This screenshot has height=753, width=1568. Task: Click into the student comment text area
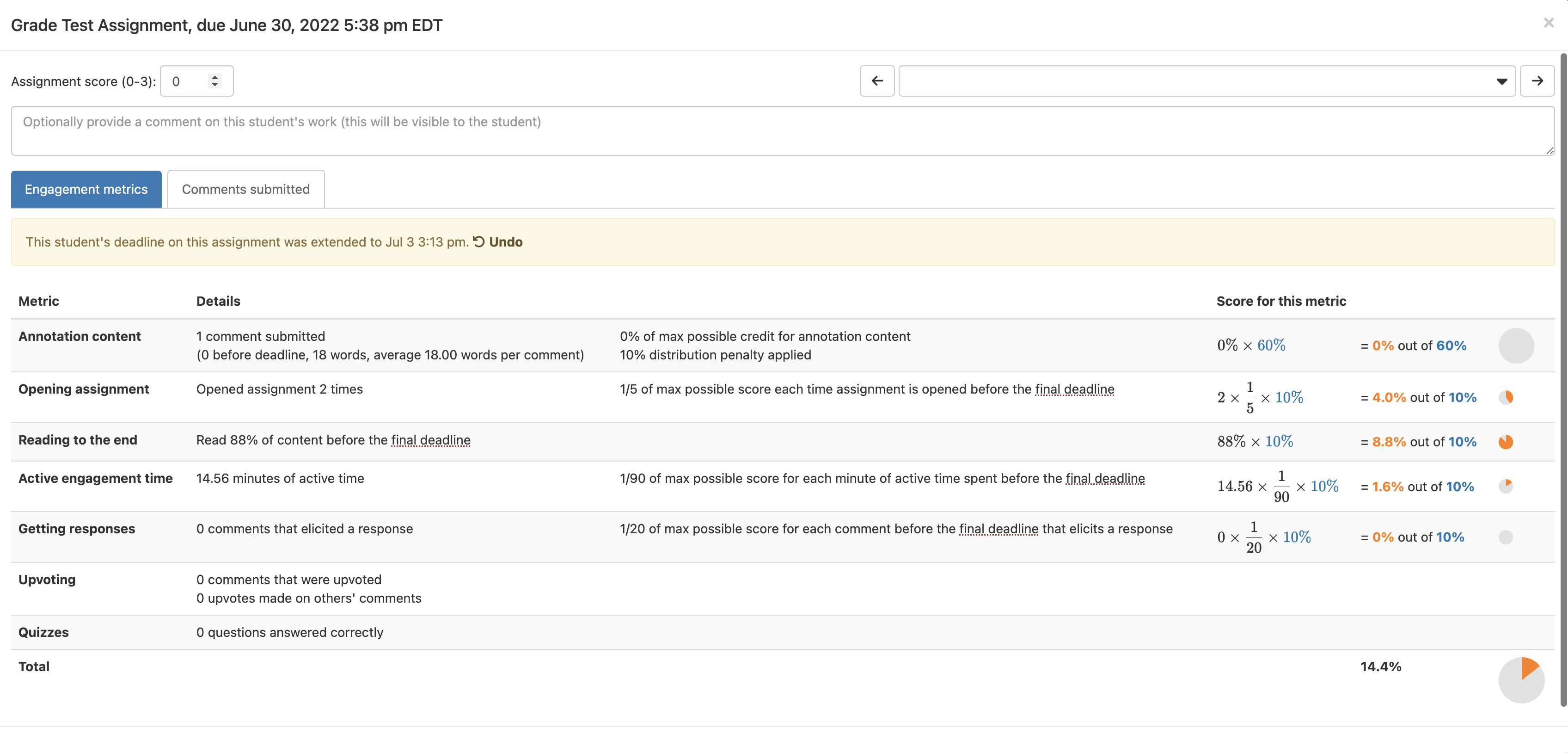(782, 131)
